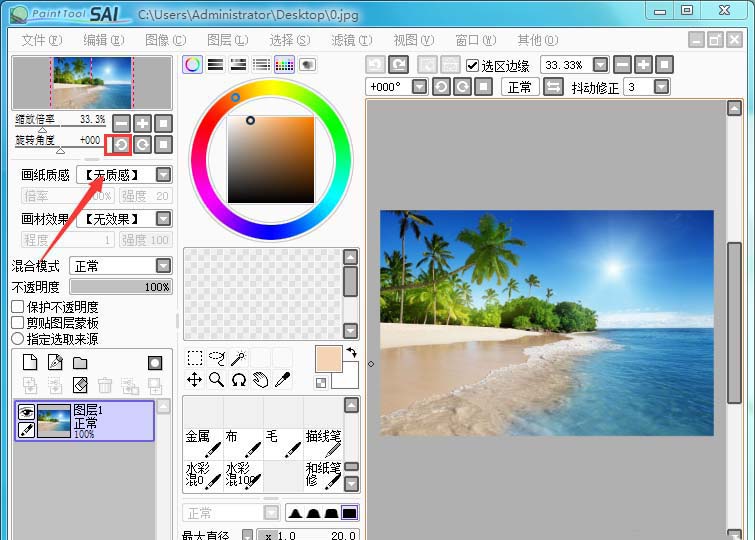Create a new layer folder
The height and width of the screenshot is (540, 755).
point(80,363)
